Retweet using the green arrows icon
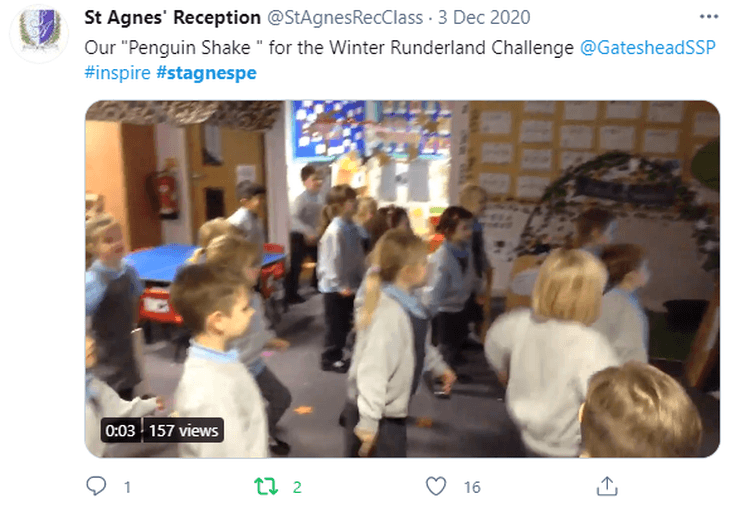Viewport: 740px width, 513px height. [x=266, y=486]
